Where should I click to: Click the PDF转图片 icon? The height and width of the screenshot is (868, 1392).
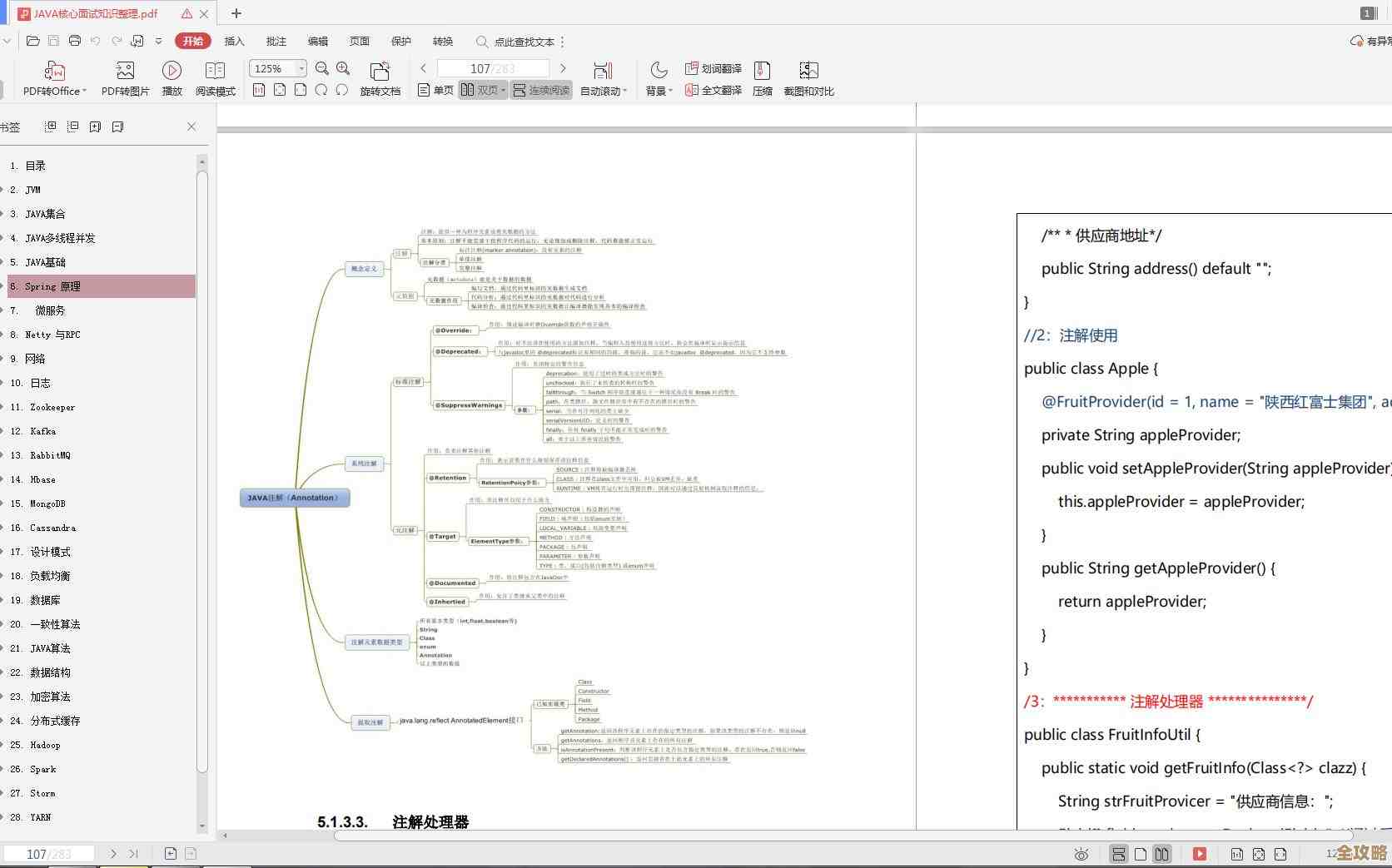125,72
